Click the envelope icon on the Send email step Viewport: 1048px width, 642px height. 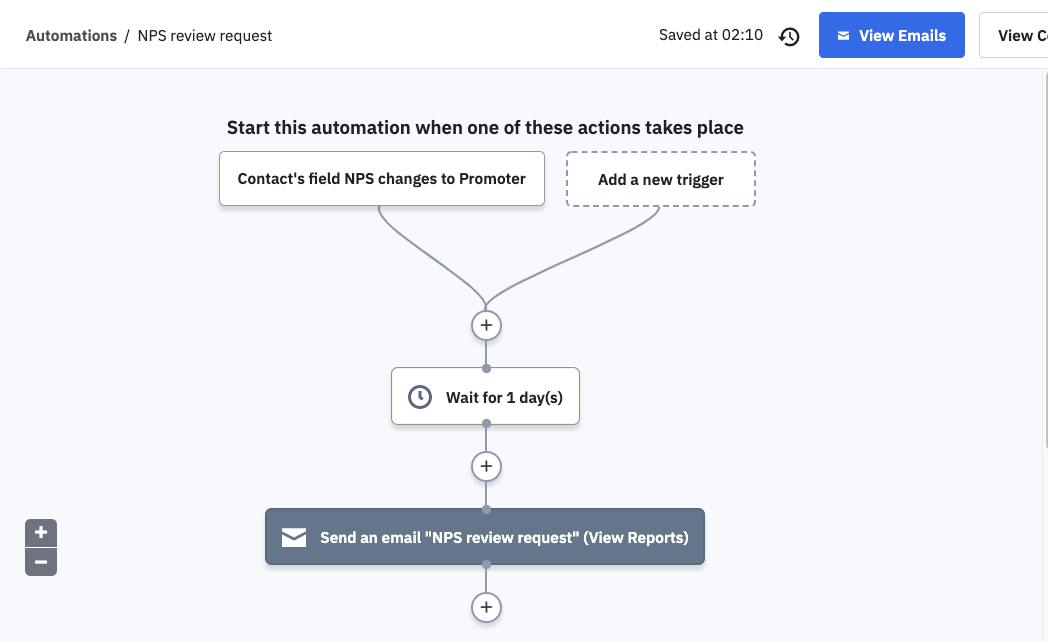pyautogui.click(x=294, y=537)
